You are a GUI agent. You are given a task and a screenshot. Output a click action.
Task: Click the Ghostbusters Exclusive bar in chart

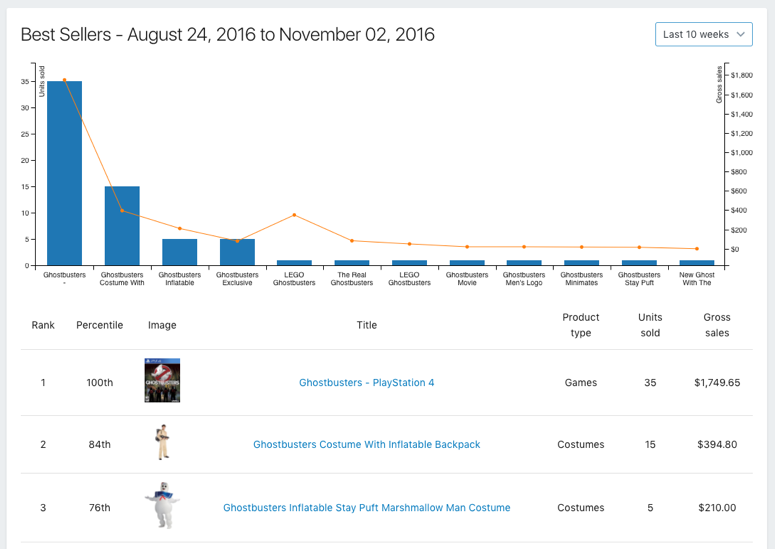pyautogui.click(x=237, y=252)
